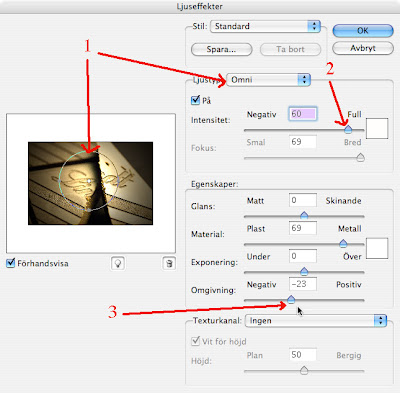This screenshot has height=393, width=400.
Task: Click the trash can delete light icon
Action: pyautogui.click(x=169, y=263)
